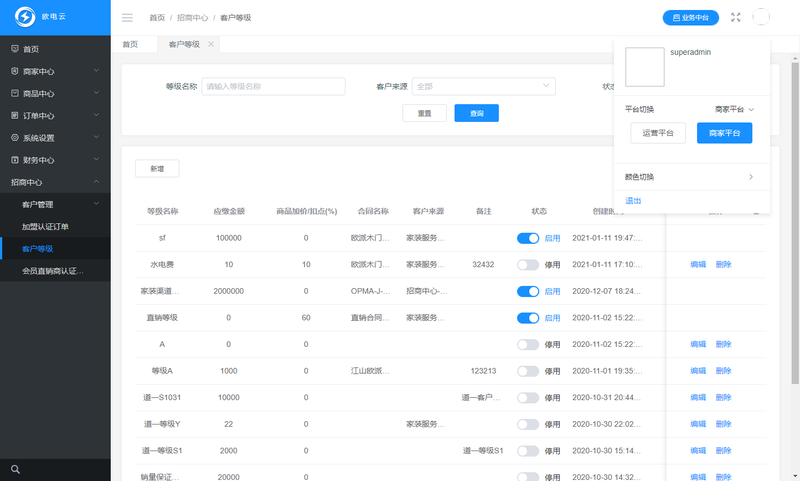Focus the 等级名称 input field
Image resolution: width=800 pixels, height=481 pixels.
point(273,86)
